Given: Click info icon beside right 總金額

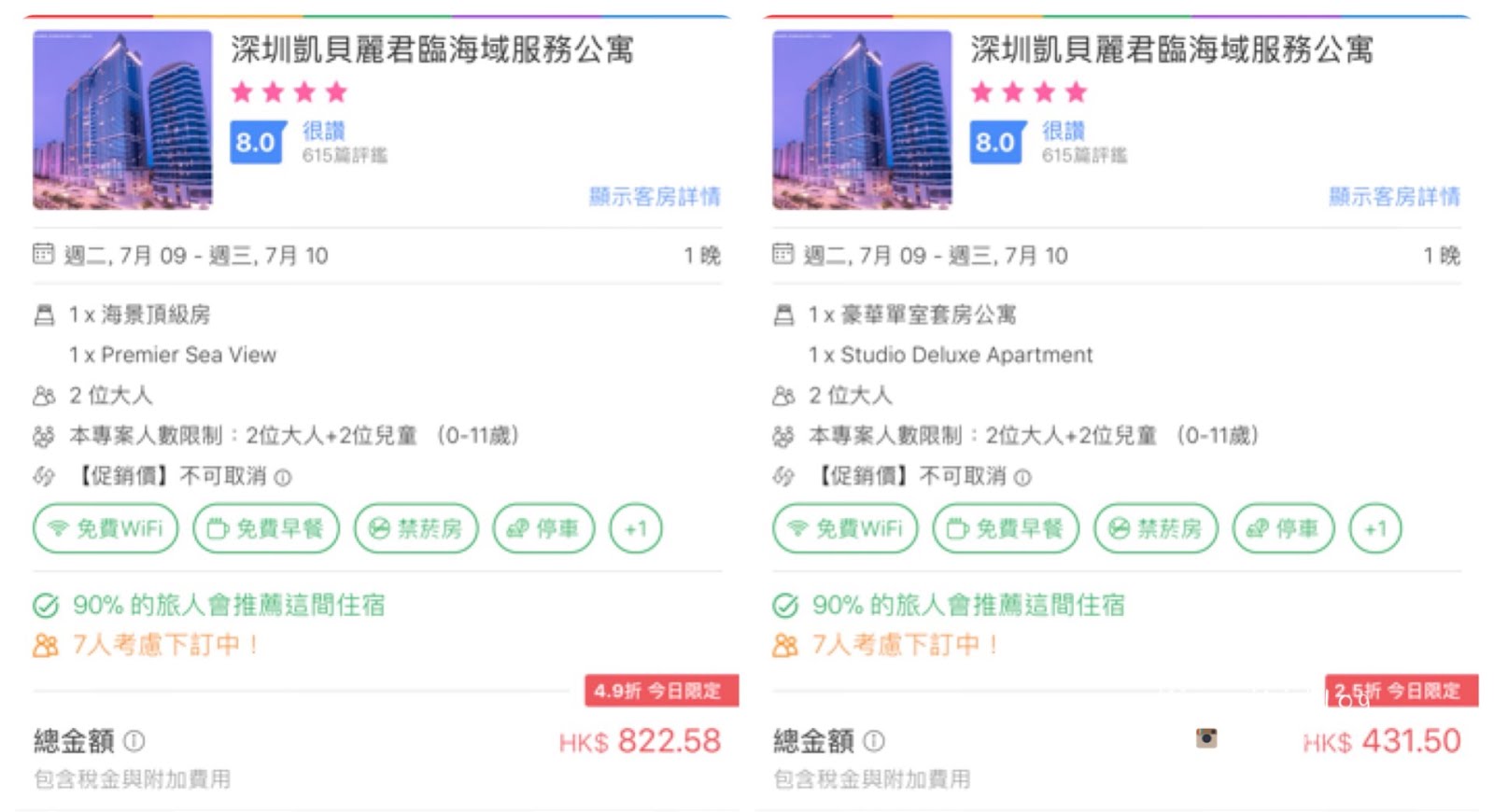Looking at the screenshot, I should pyautogui.click(x=874, y=741).
